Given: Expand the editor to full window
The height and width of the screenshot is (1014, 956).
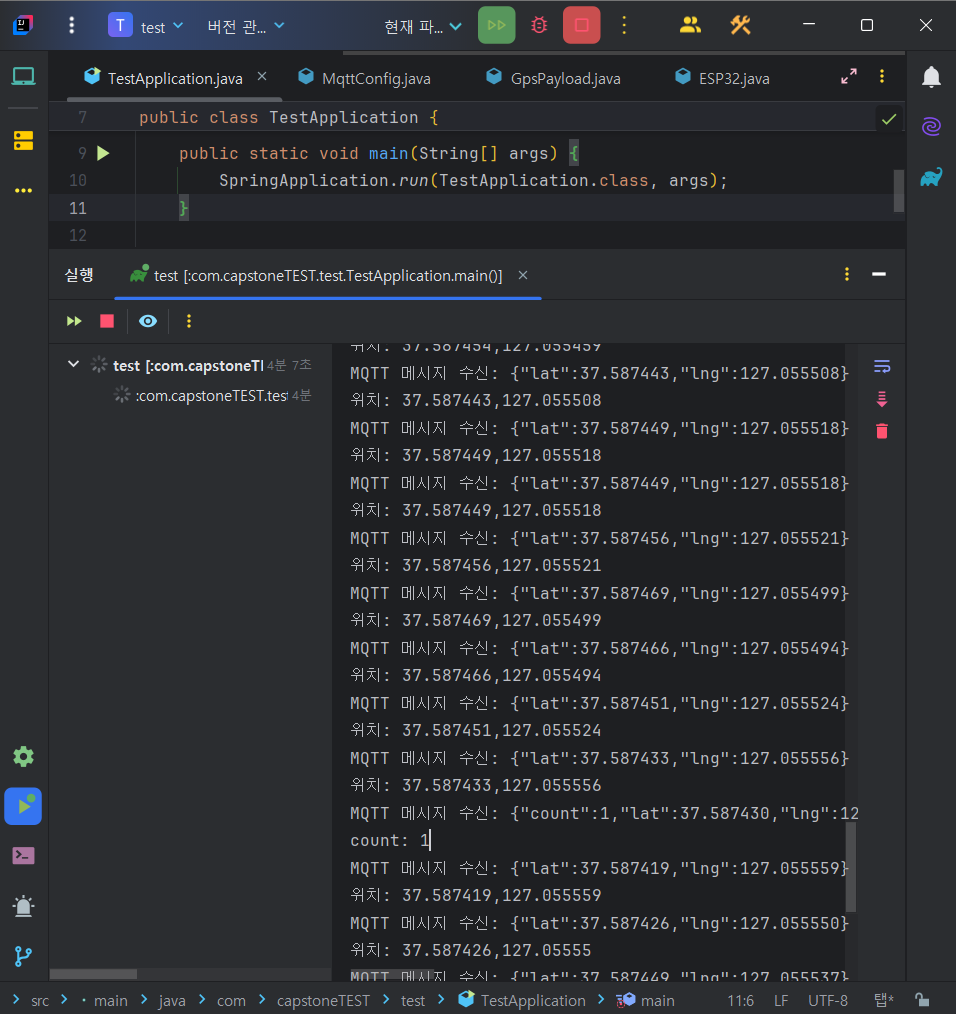Looking at the screenshot, I should tap(849, 76).
